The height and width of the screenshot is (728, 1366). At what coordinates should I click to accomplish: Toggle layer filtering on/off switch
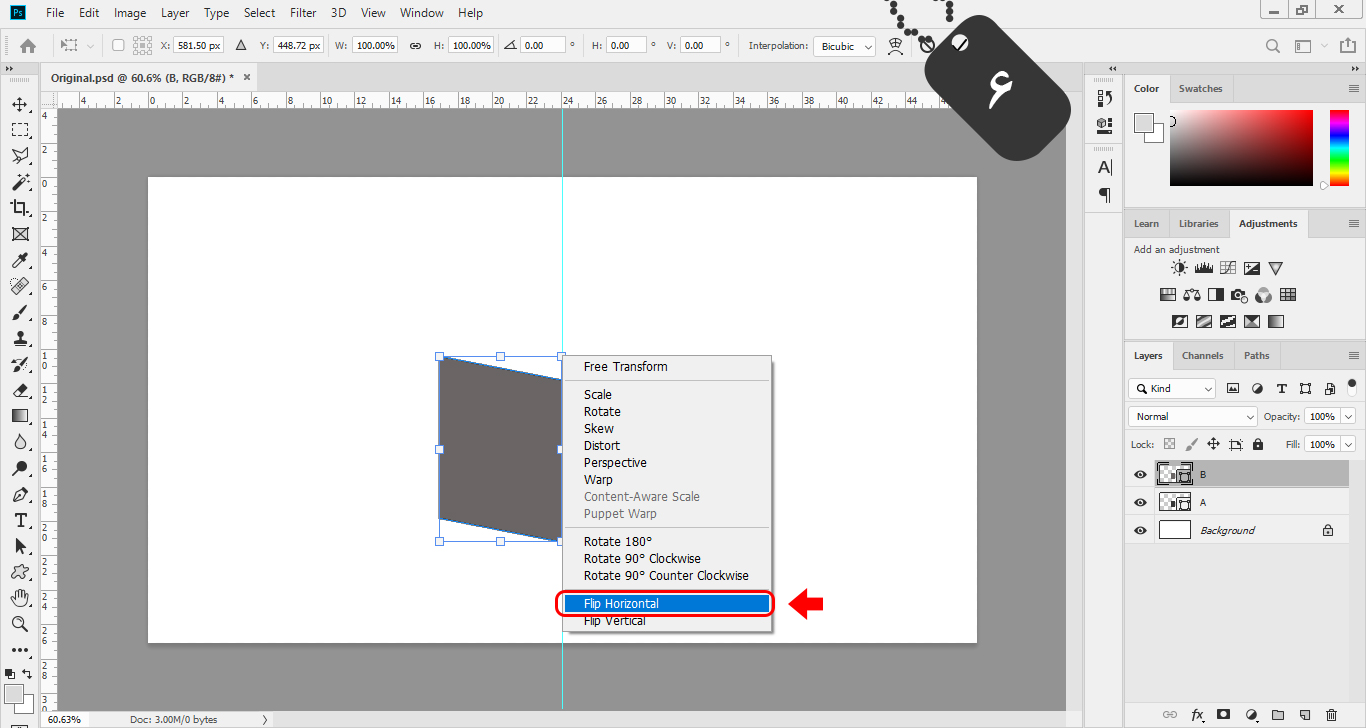coord(1352,385)
